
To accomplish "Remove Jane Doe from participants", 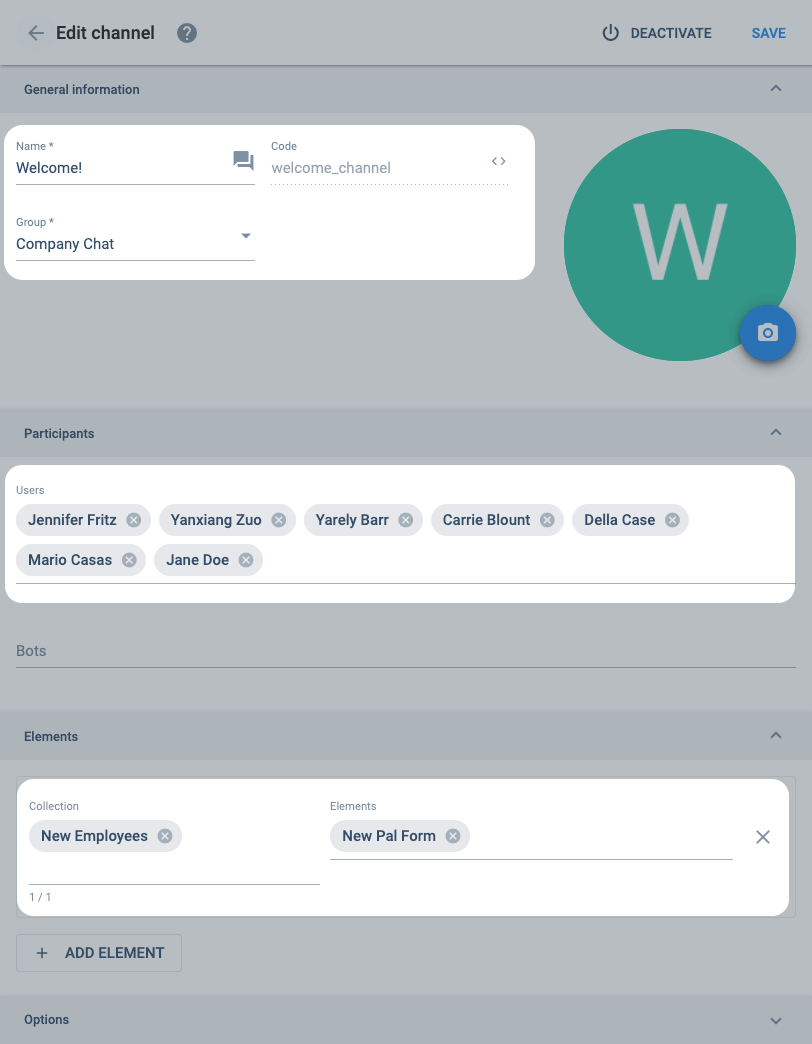I will pyautogui.click(x=246, y=560).
